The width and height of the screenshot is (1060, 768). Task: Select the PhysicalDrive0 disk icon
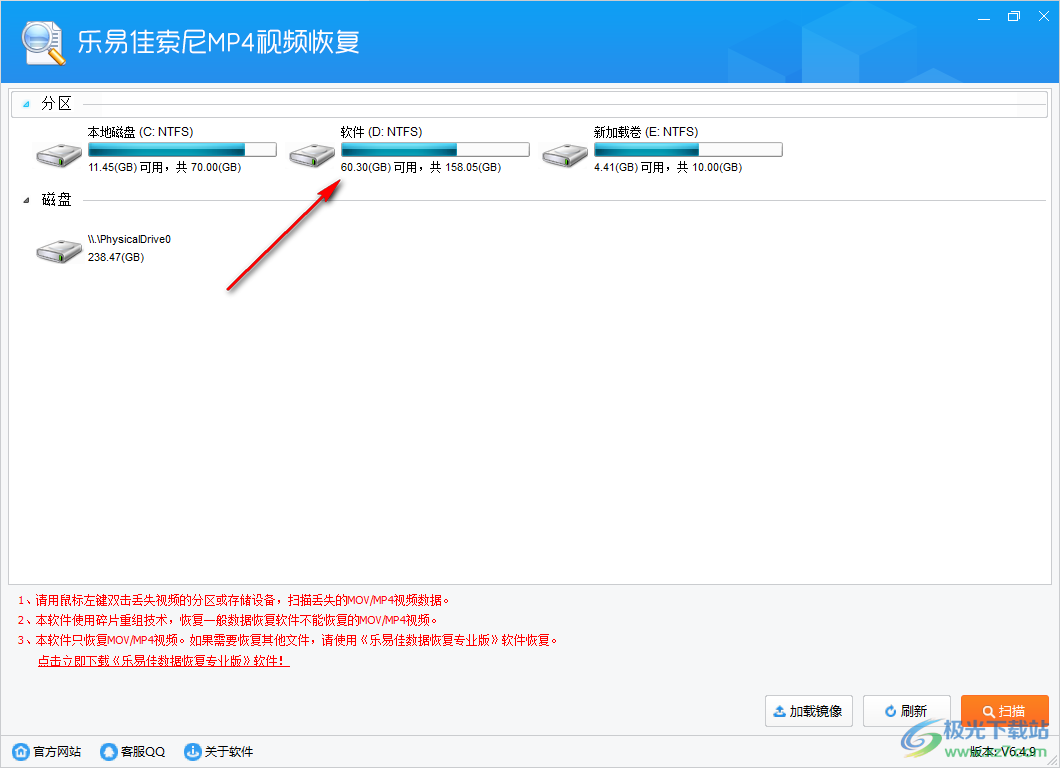[x=59, y=251]
